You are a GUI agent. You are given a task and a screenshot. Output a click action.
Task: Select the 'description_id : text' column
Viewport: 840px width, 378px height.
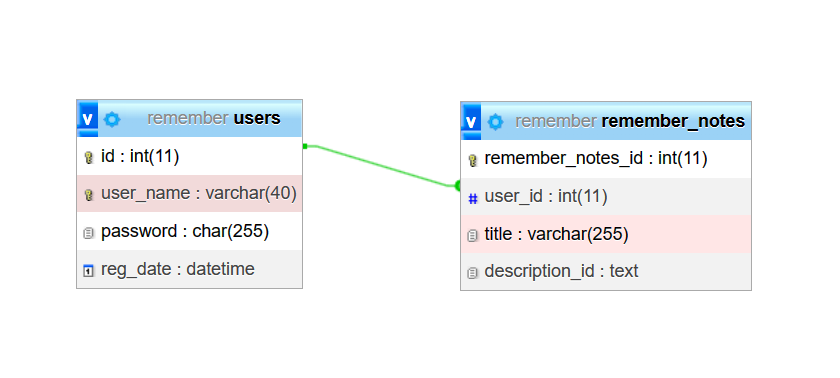[606, 271]
